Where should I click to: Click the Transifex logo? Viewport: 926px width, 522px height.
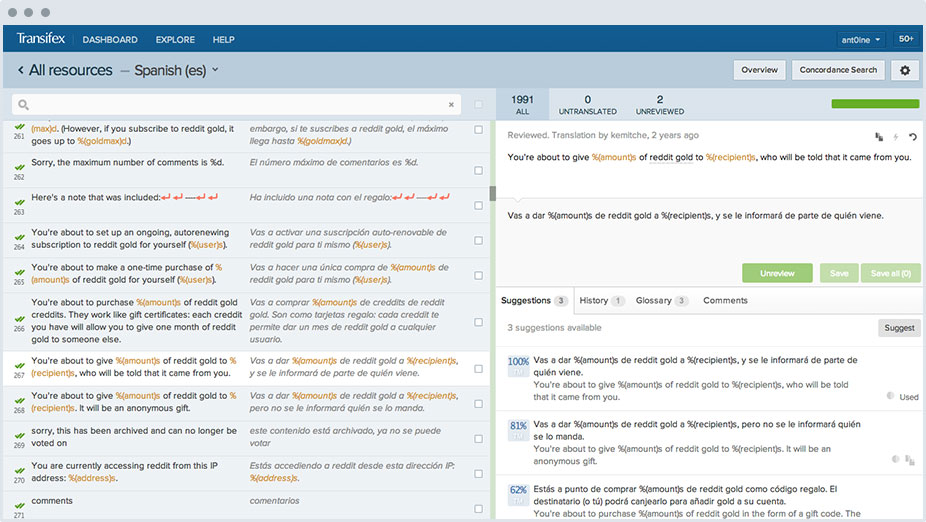pos(41,38)
